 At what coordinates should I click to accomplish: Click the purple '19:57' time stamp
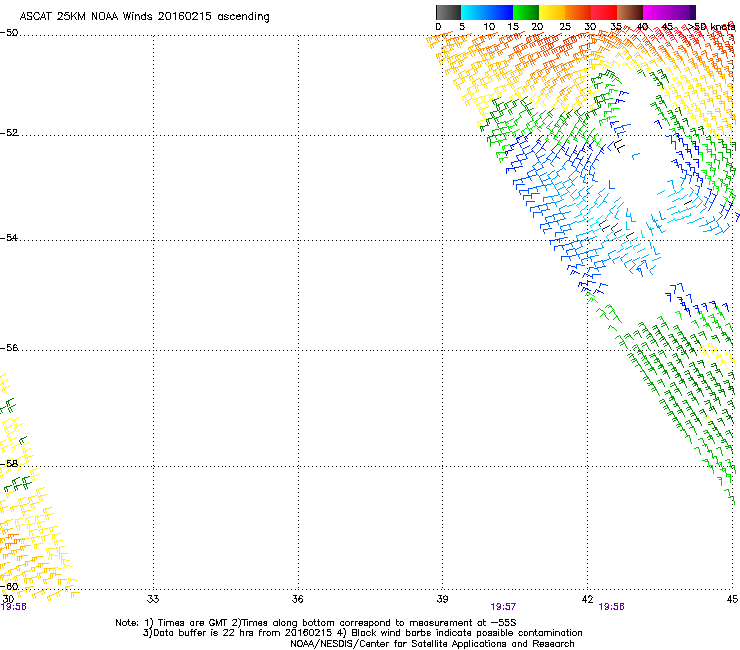[503, 607]
